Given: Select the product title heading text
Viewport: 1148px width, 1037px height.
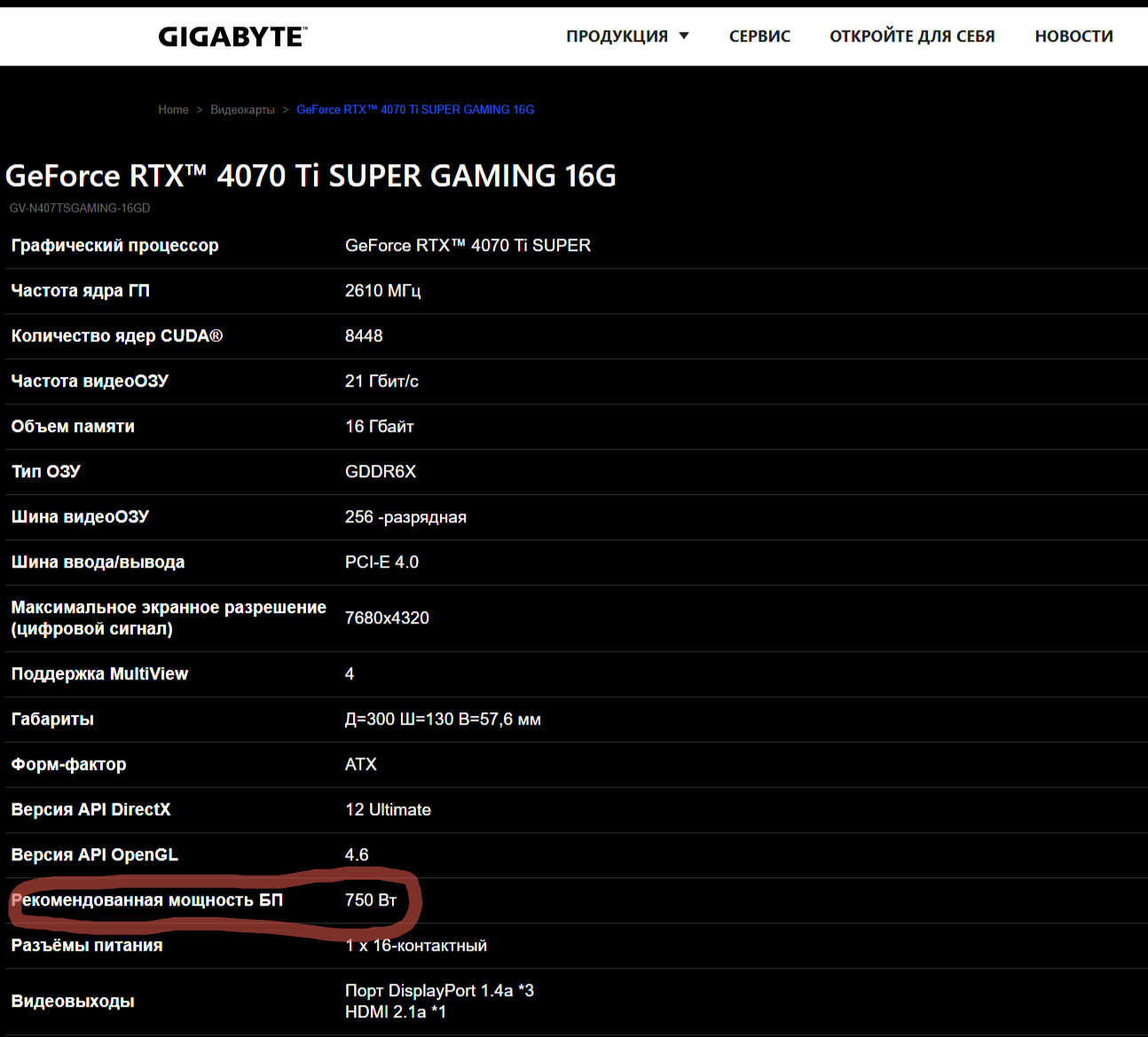Looking at the screenshot, I should tap(311, 176).
